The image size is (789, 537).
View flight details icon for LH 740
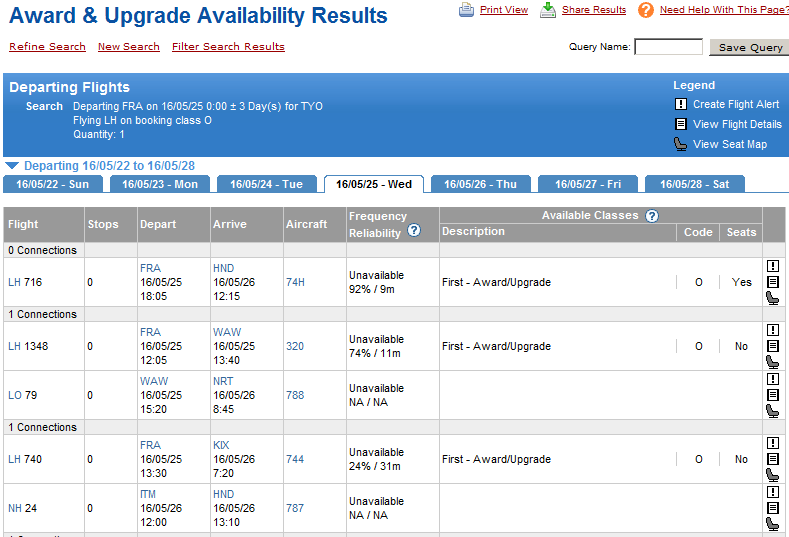coord(773,459)
